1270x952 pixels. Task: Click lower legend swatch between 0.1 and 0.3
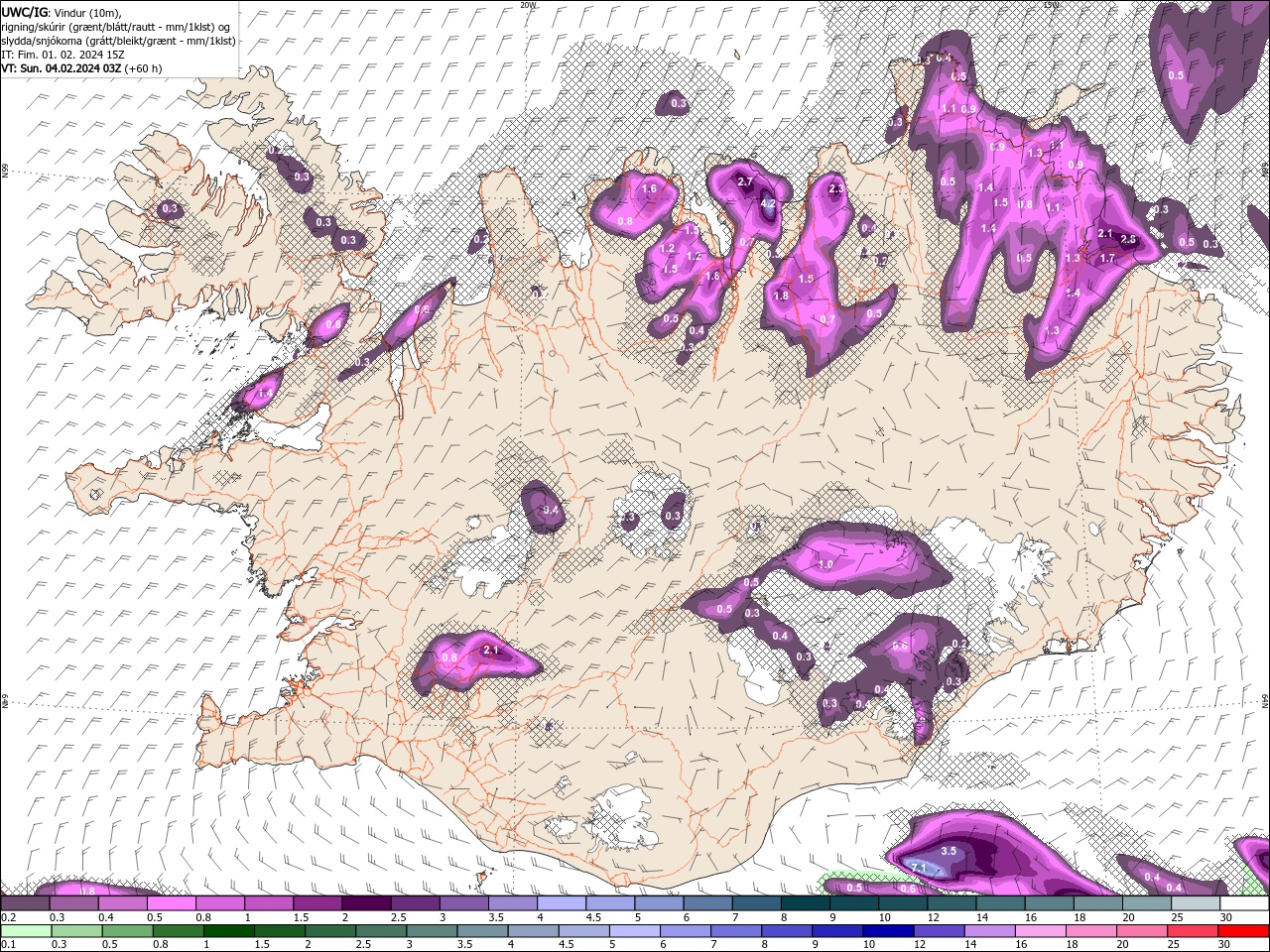pyautogui.click(x=26, y=931)
